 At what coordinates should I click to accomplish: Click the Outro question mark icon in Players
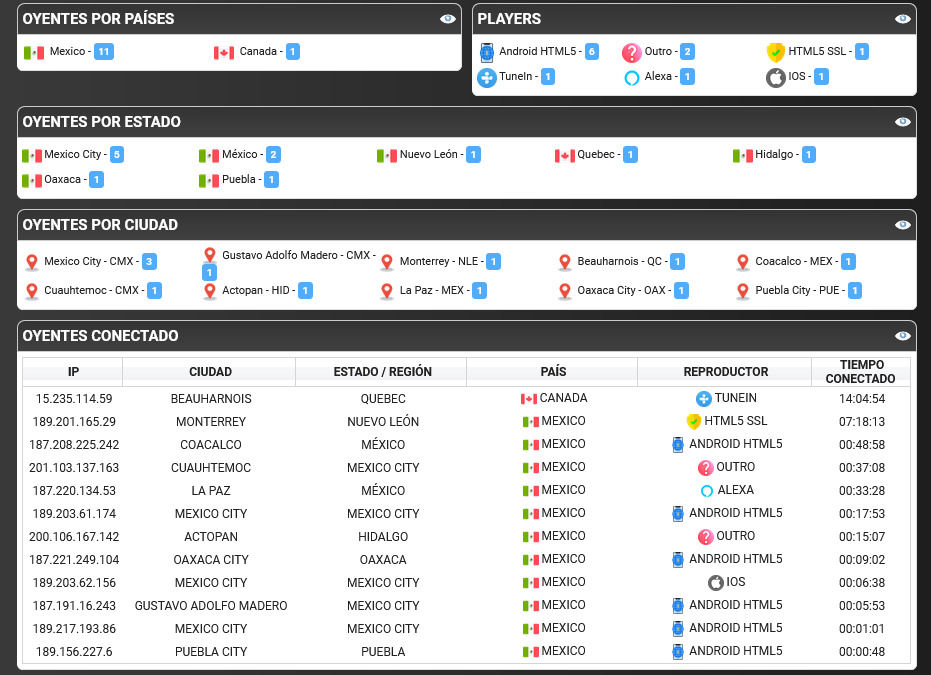631,52
